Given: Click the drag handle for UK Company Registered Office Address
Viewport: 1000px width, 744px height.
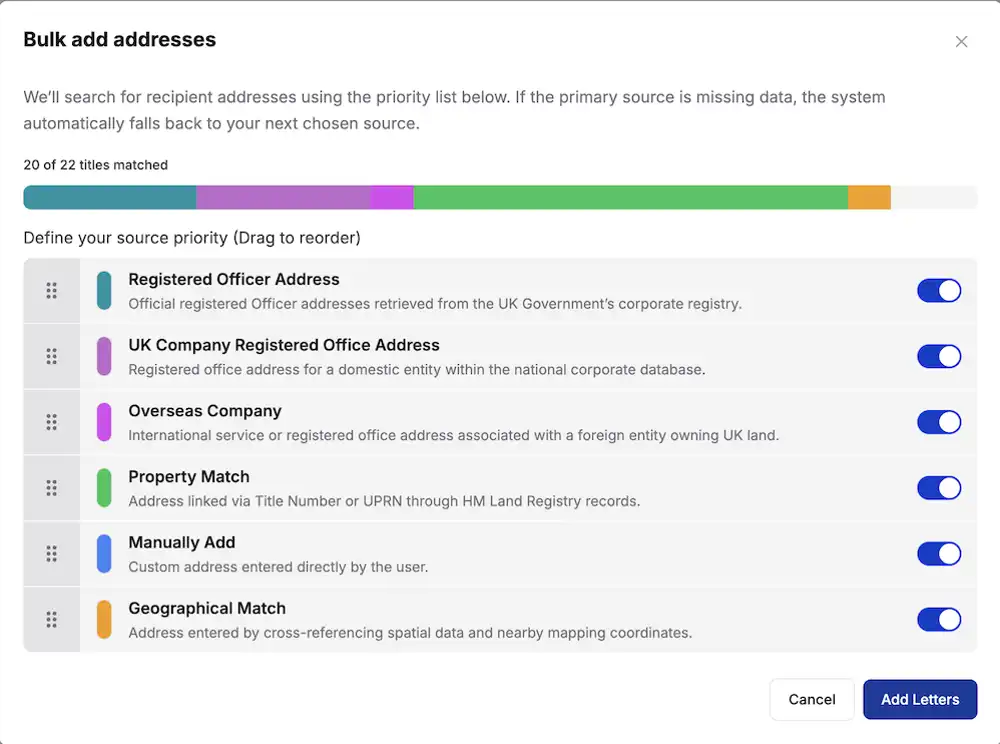Looking at the screenshot, I should click(x=52, y=356).
